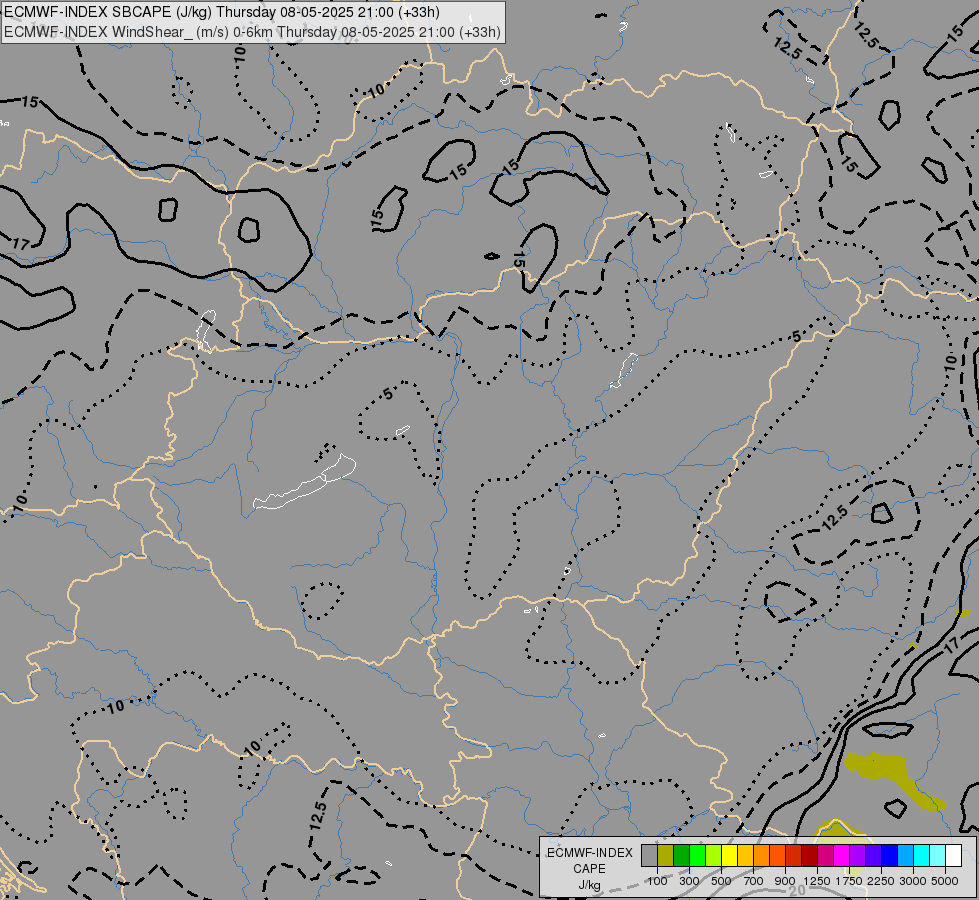Click the large white-outlined Lake Balaton shape
979x900 pixels.
tap(304, 483)
